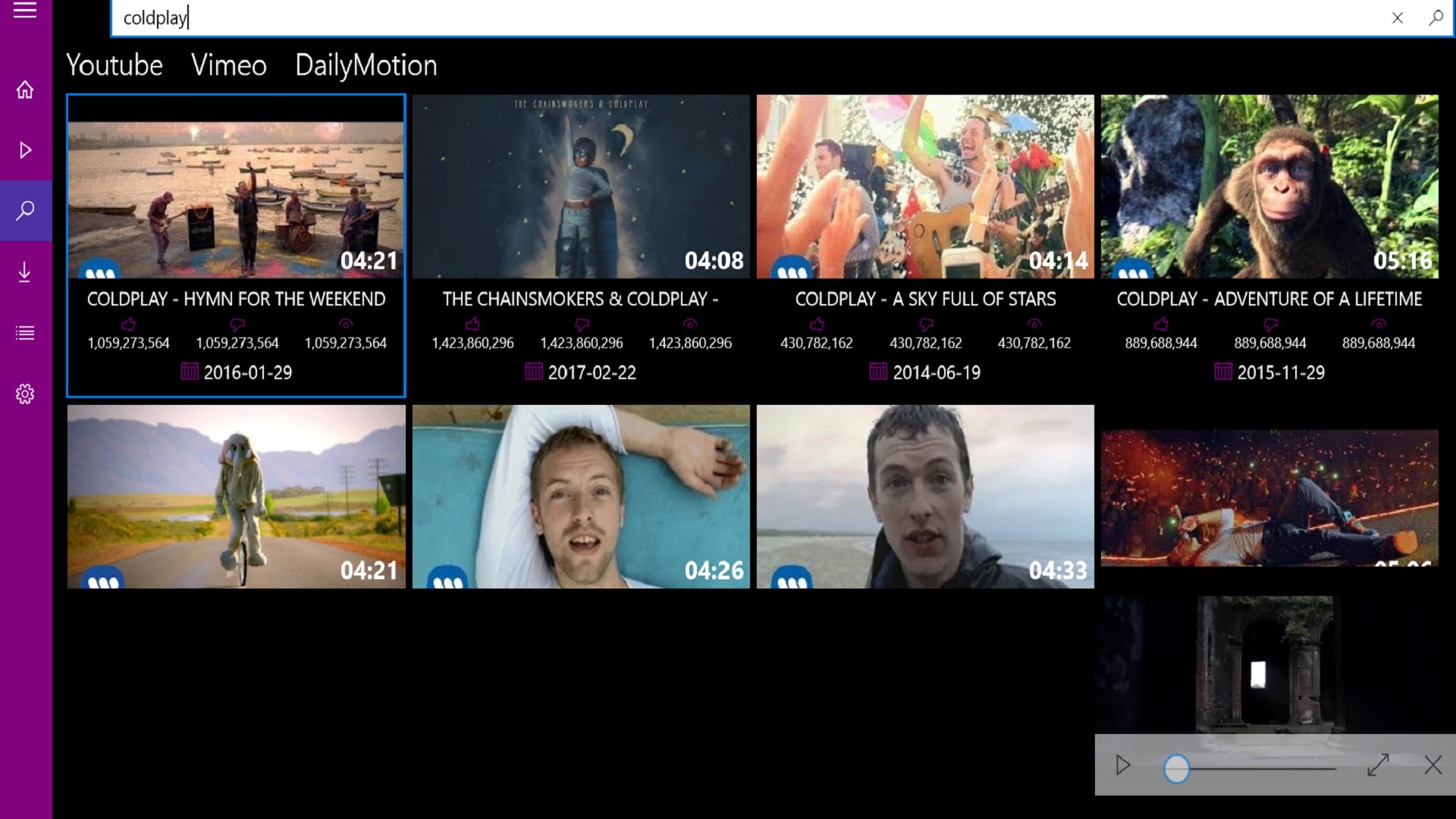Expand the mini player to fullscreen

click(1378, 764)
